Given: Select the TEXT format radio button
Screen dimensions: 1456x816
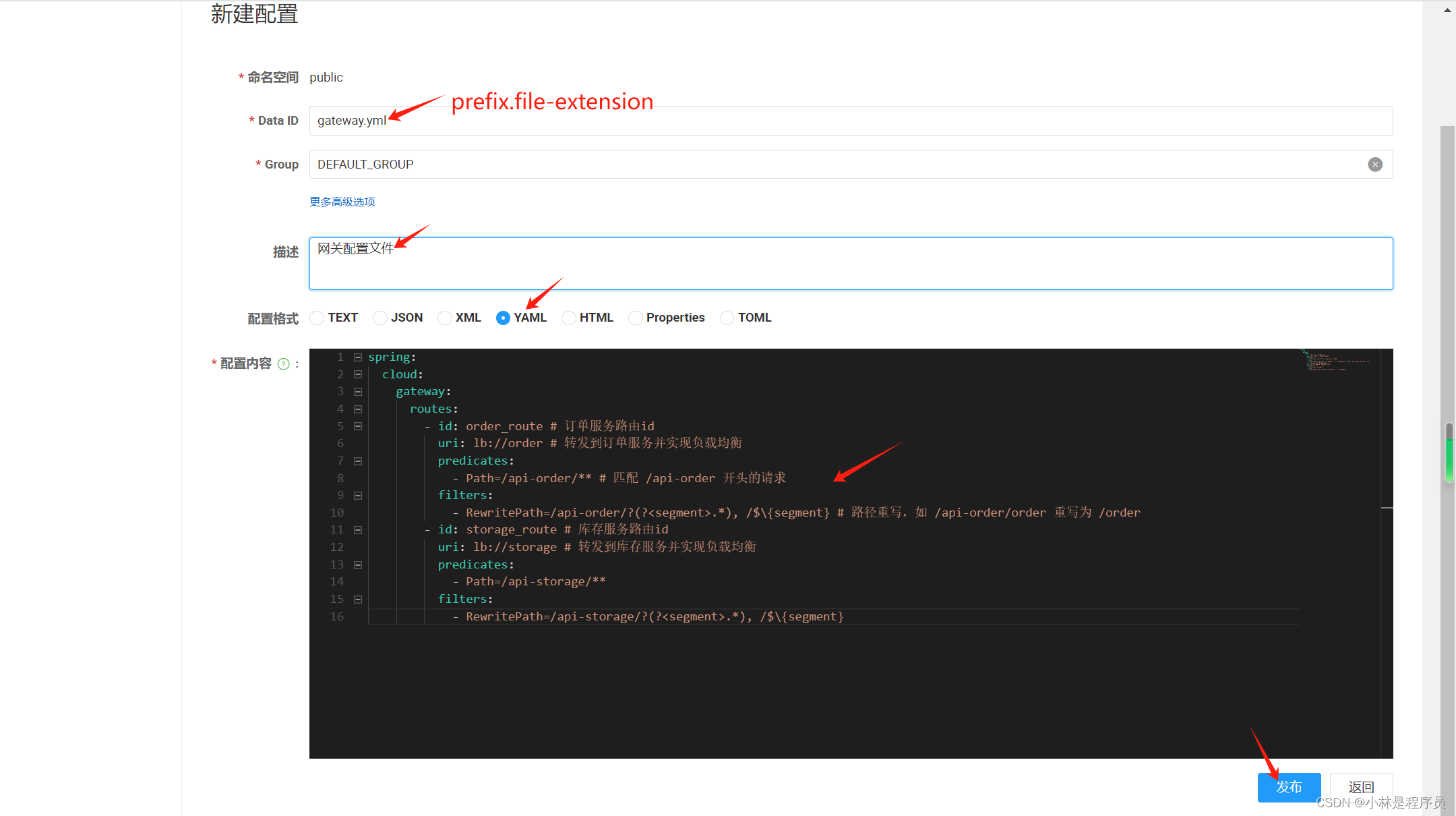Looking at the screenshot, I should click(x=317, y=318).
